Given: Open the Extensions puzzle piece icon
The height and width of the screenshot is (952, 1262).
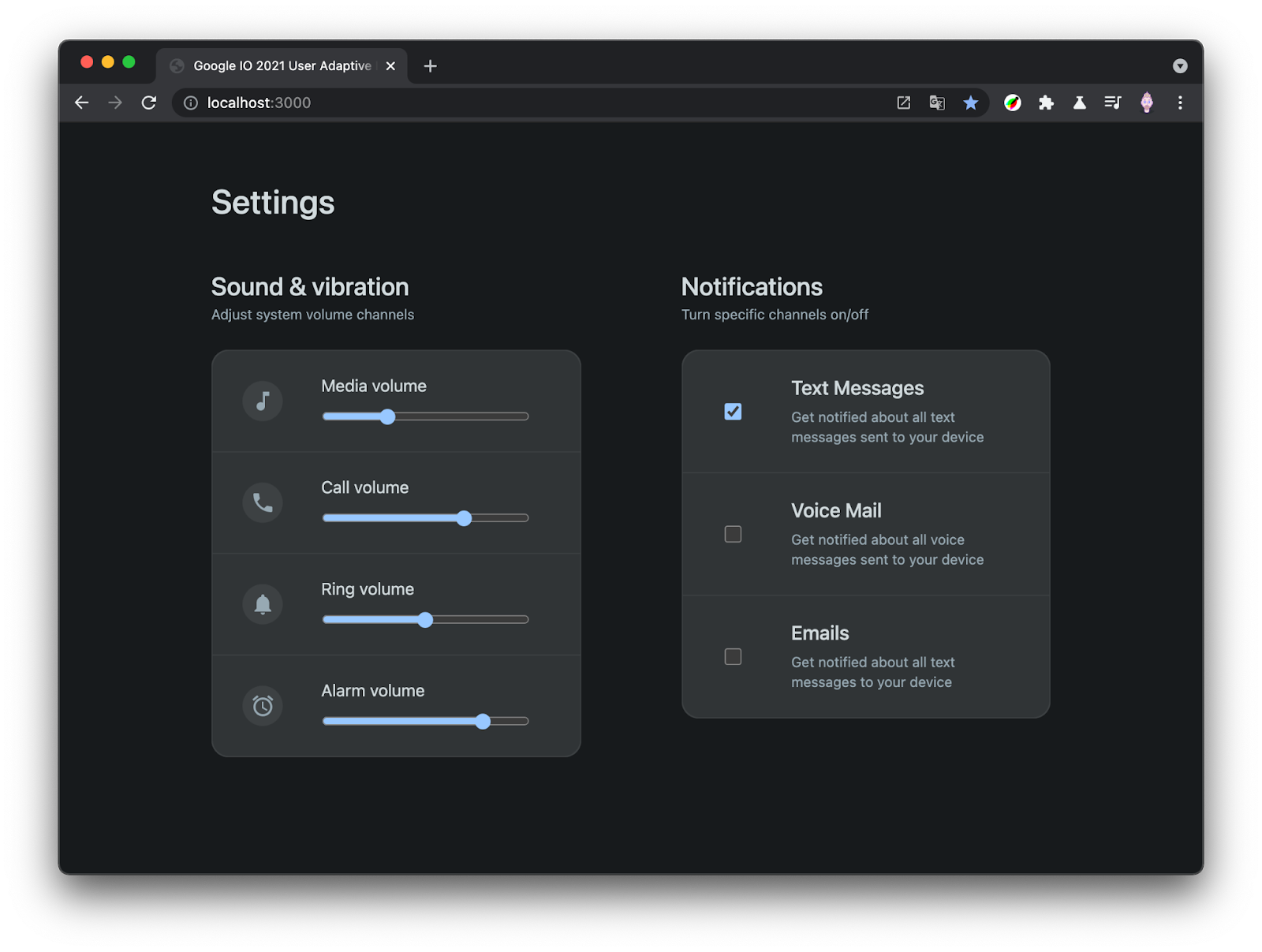Looking at the screenshot, I should 1046,103.
